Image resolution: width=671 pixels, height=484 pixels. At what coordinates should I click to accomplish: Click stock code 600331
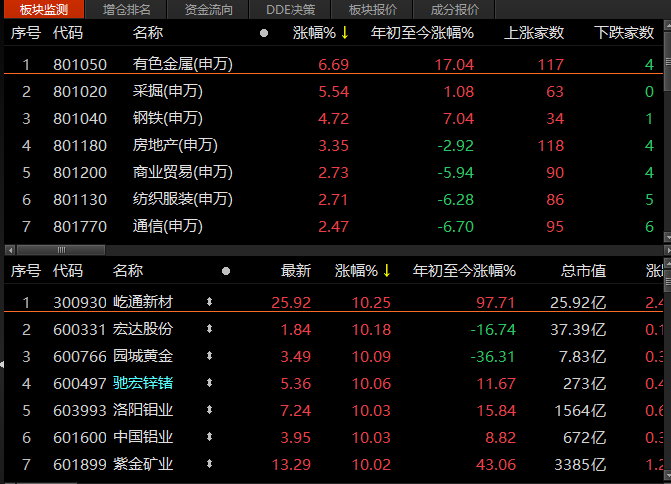pos(80,330)
